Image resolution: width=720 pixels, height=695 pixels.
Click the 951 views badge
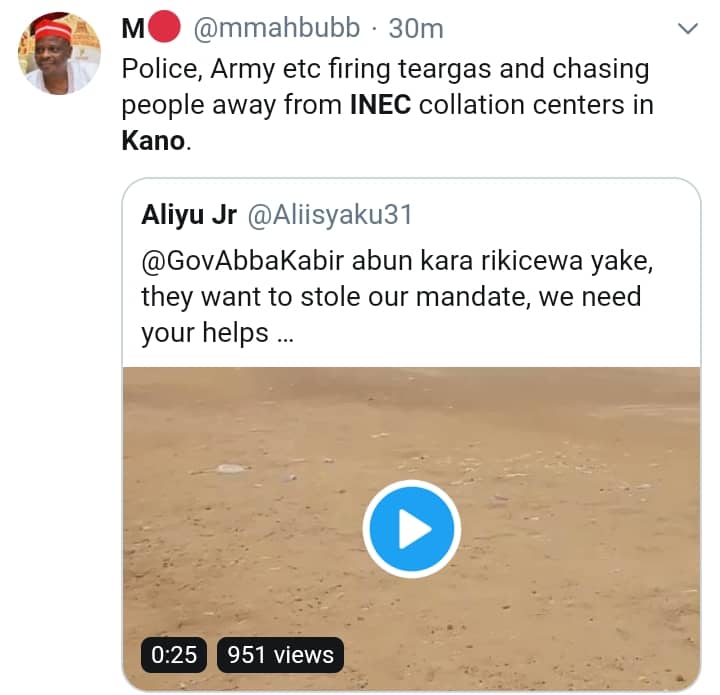point(280,655)
